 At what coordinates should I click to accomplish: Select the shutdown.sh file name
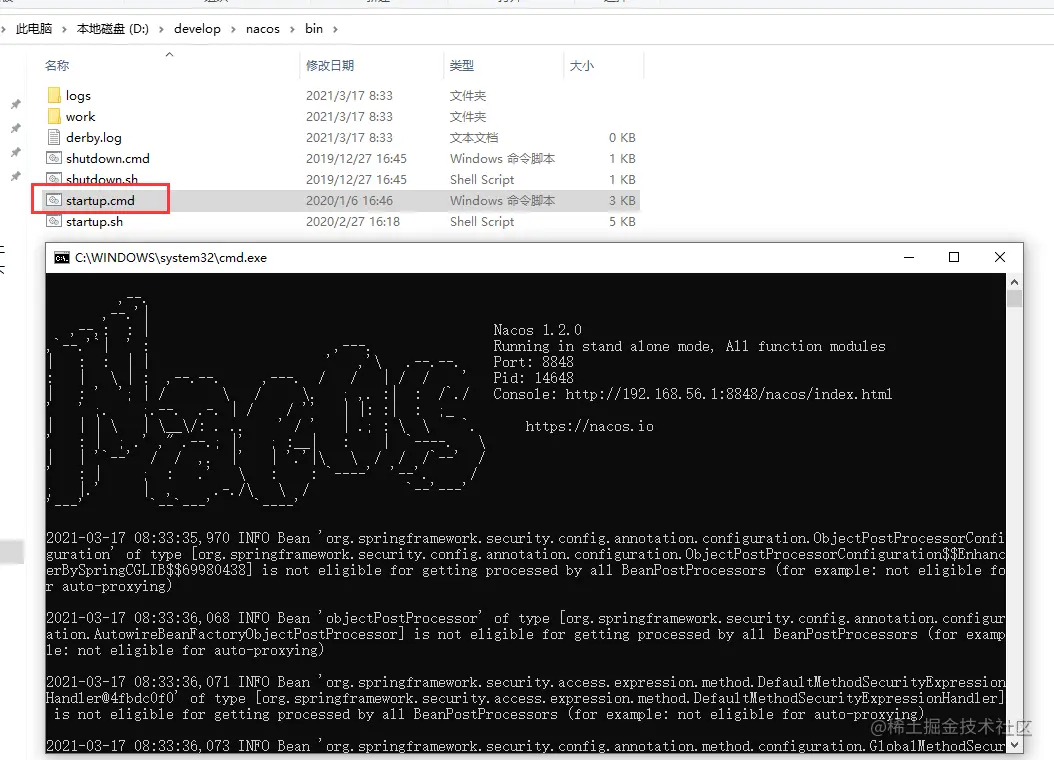(102, 179)
